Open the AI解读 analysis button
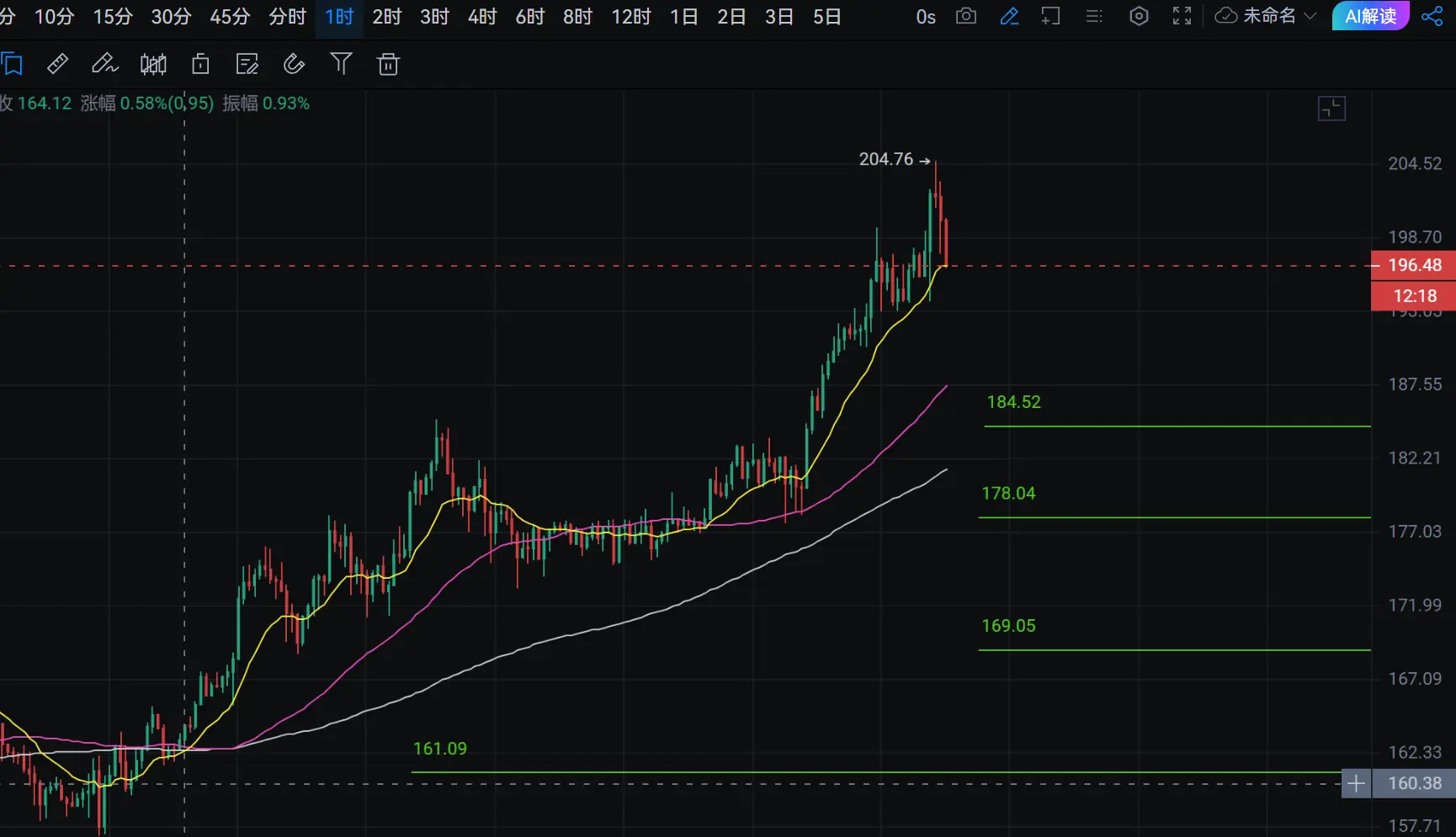Viewport: 1456px width, 837px height. pos(1370,16)
